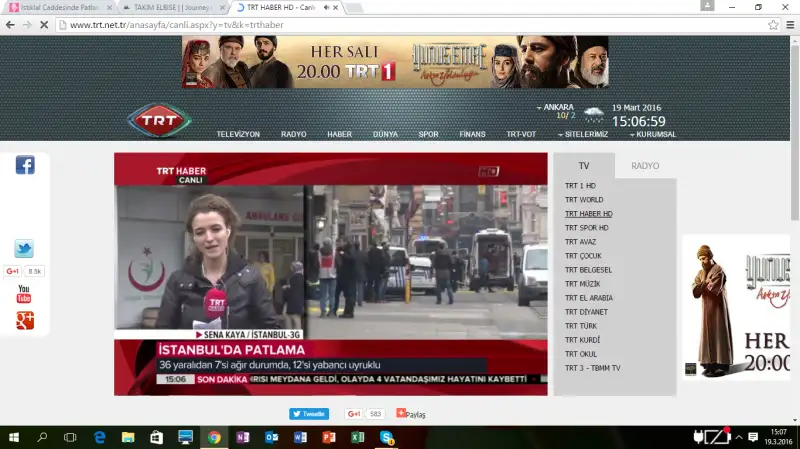
Task: Click the Paylaş share button
Action: tap(411, 414)
